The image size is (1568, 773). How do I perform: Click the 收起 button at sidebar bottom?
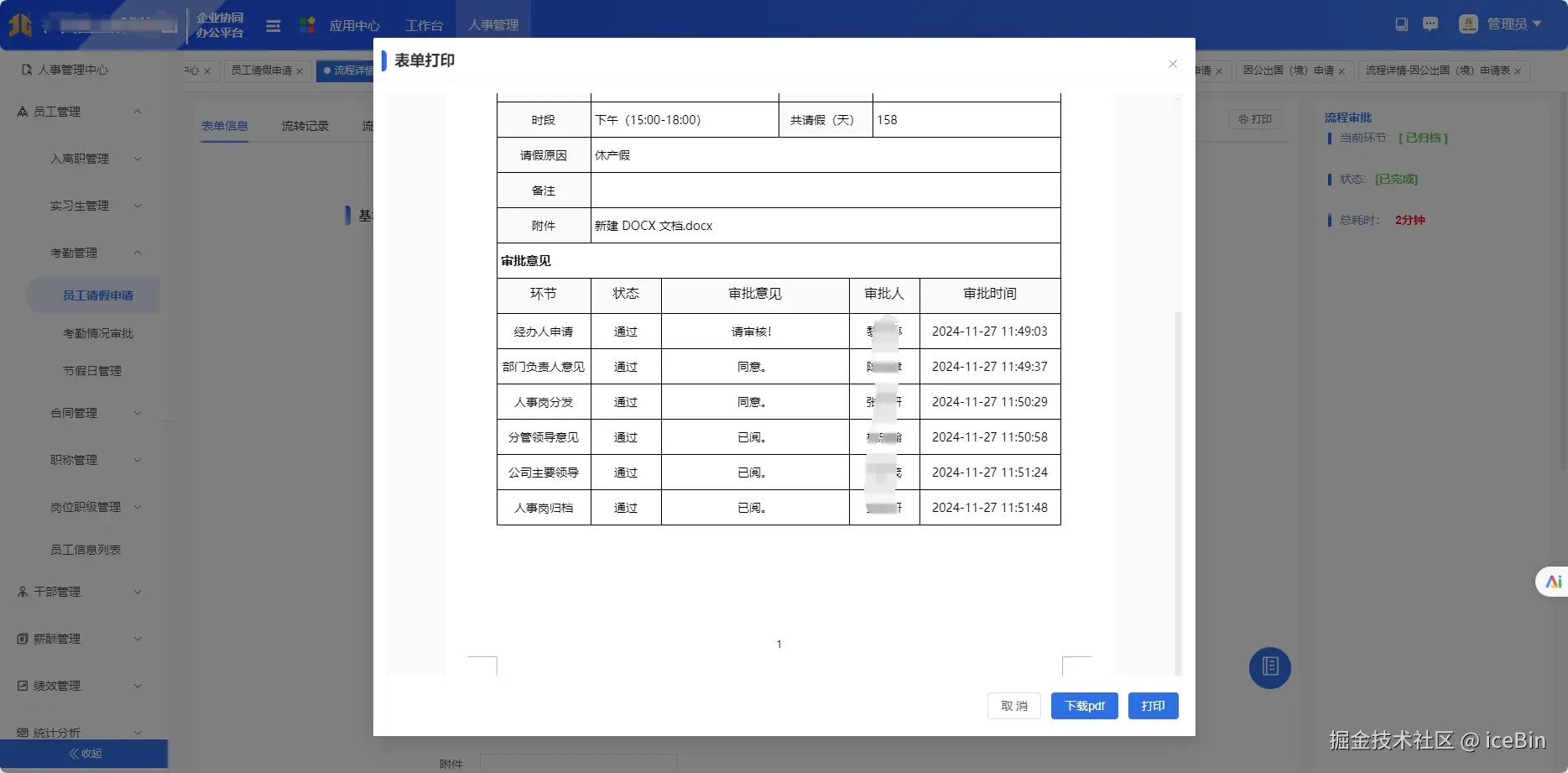pyautogui.click(x=85, y=753)
